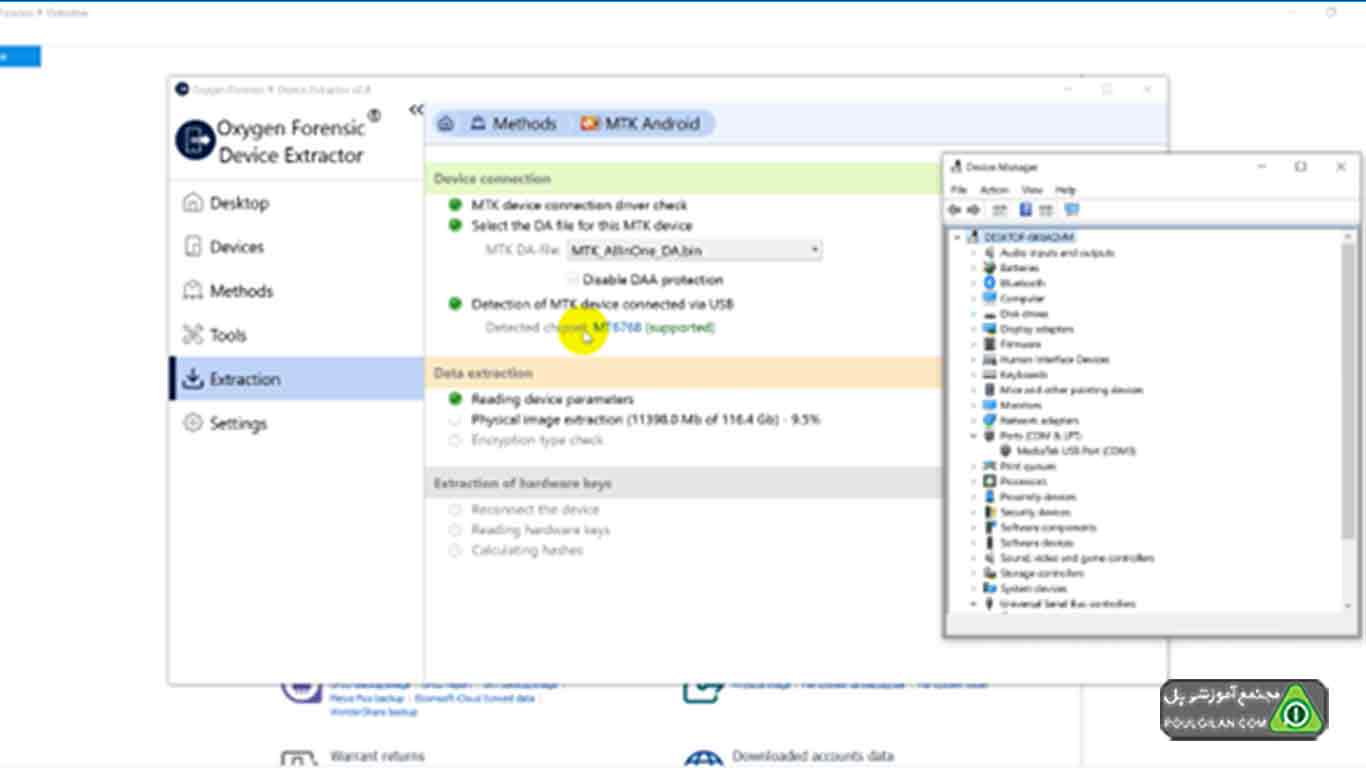
Task: Click the System devices icon in Device Manager
Action: [x=990, y=589]
